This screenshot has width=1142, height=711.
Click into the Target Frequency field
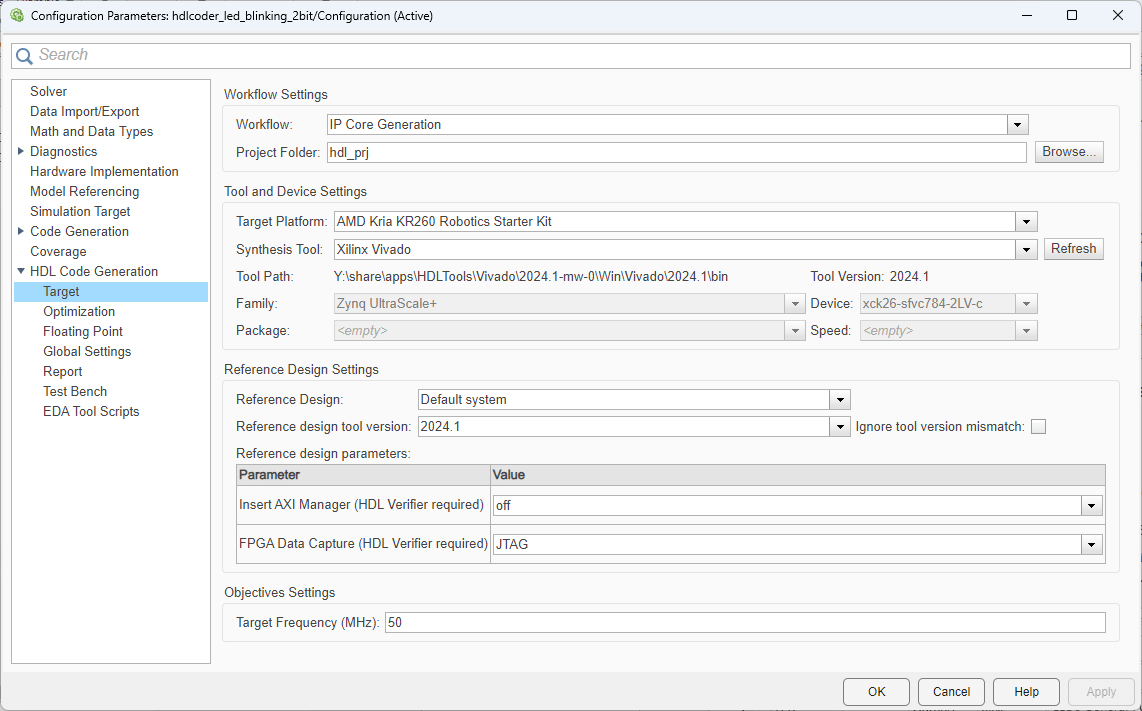coord(744,623)
